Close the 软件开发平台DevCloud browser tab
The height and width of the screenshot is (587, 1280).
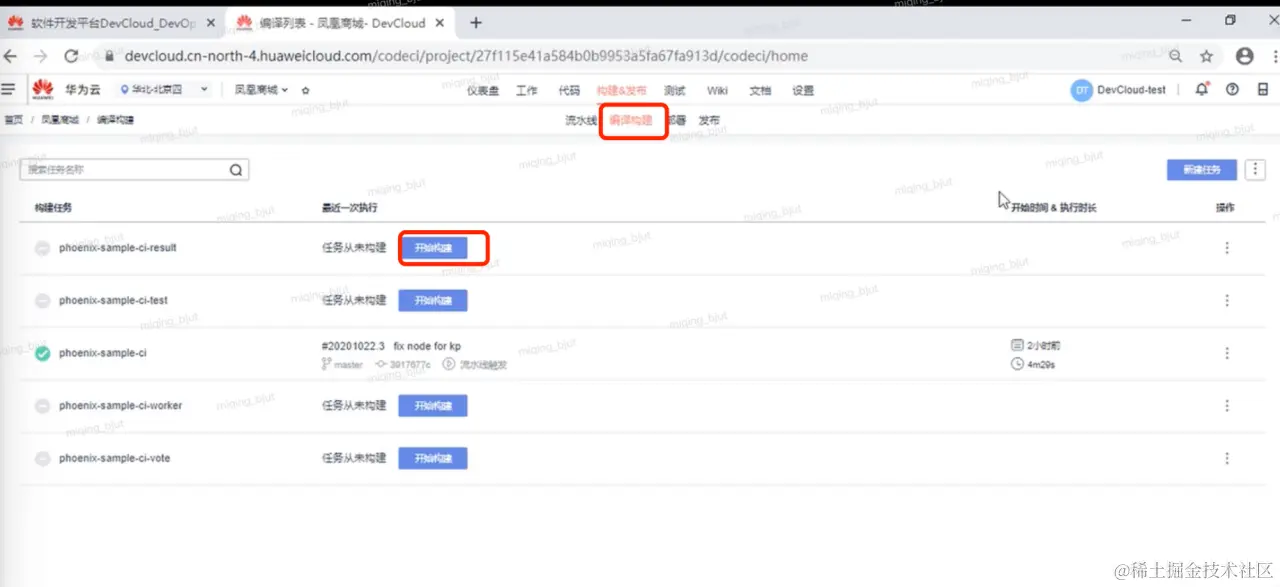(210, 22)
